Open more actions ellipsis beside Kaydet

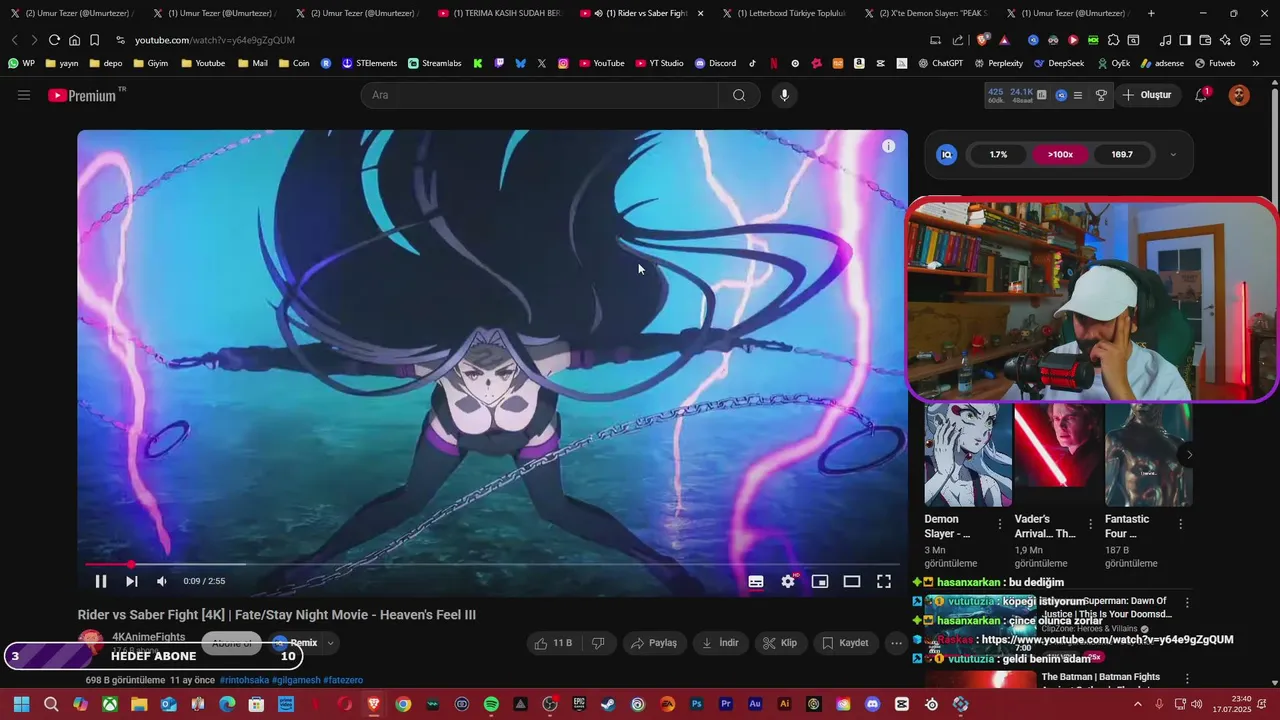tap(896, 643)
